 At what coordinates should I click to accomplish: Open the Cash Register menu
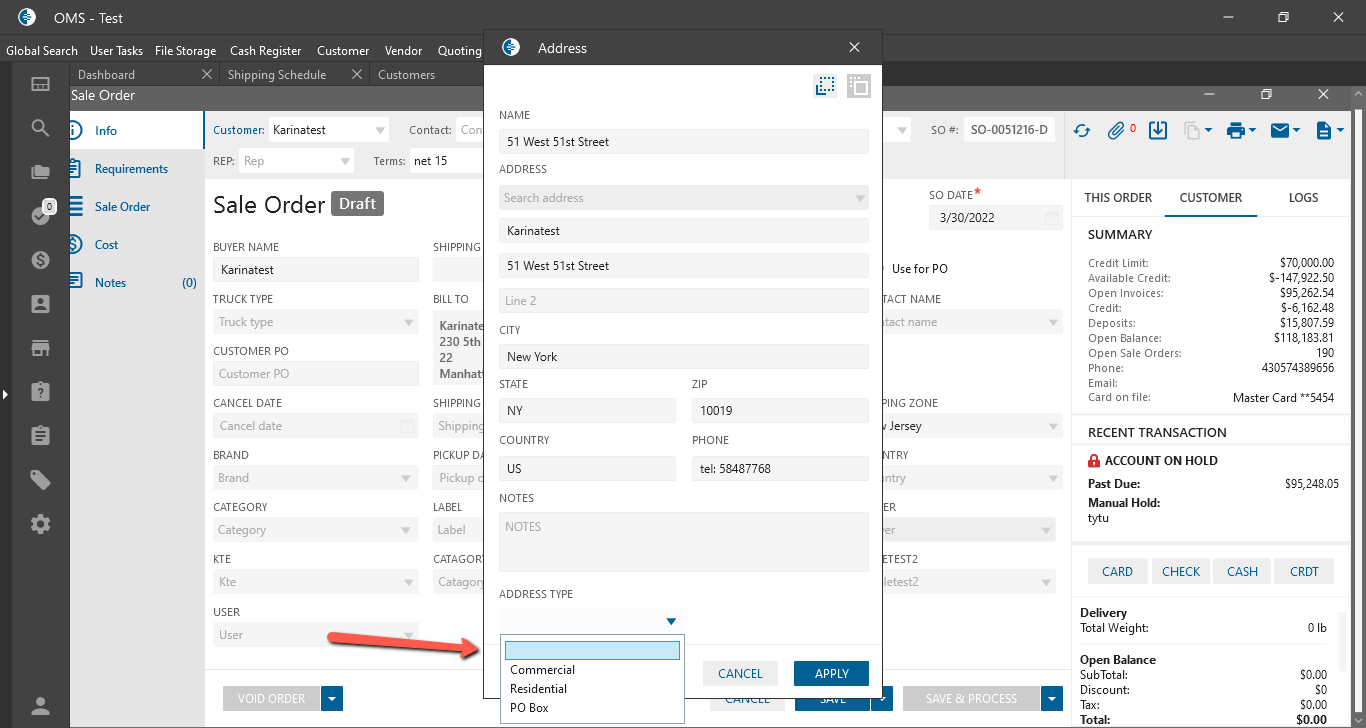(265, 50)
